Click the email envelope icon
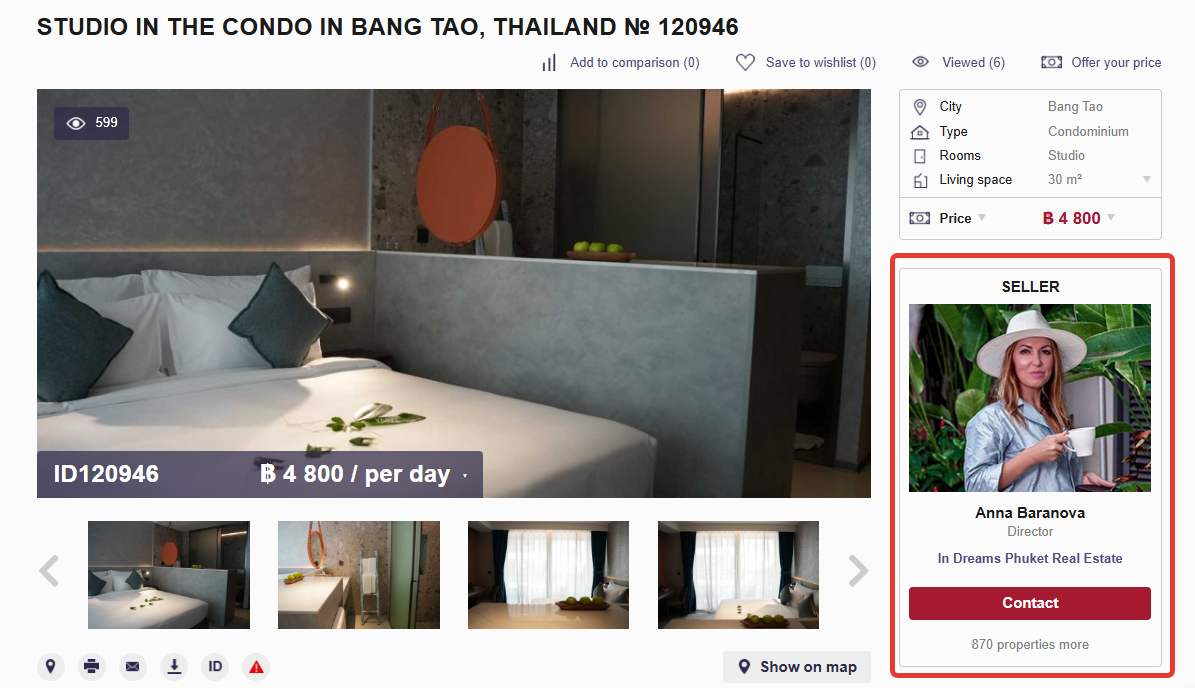Image resolution: width=1195 pixels, height=688 pixels. (133, 667)
